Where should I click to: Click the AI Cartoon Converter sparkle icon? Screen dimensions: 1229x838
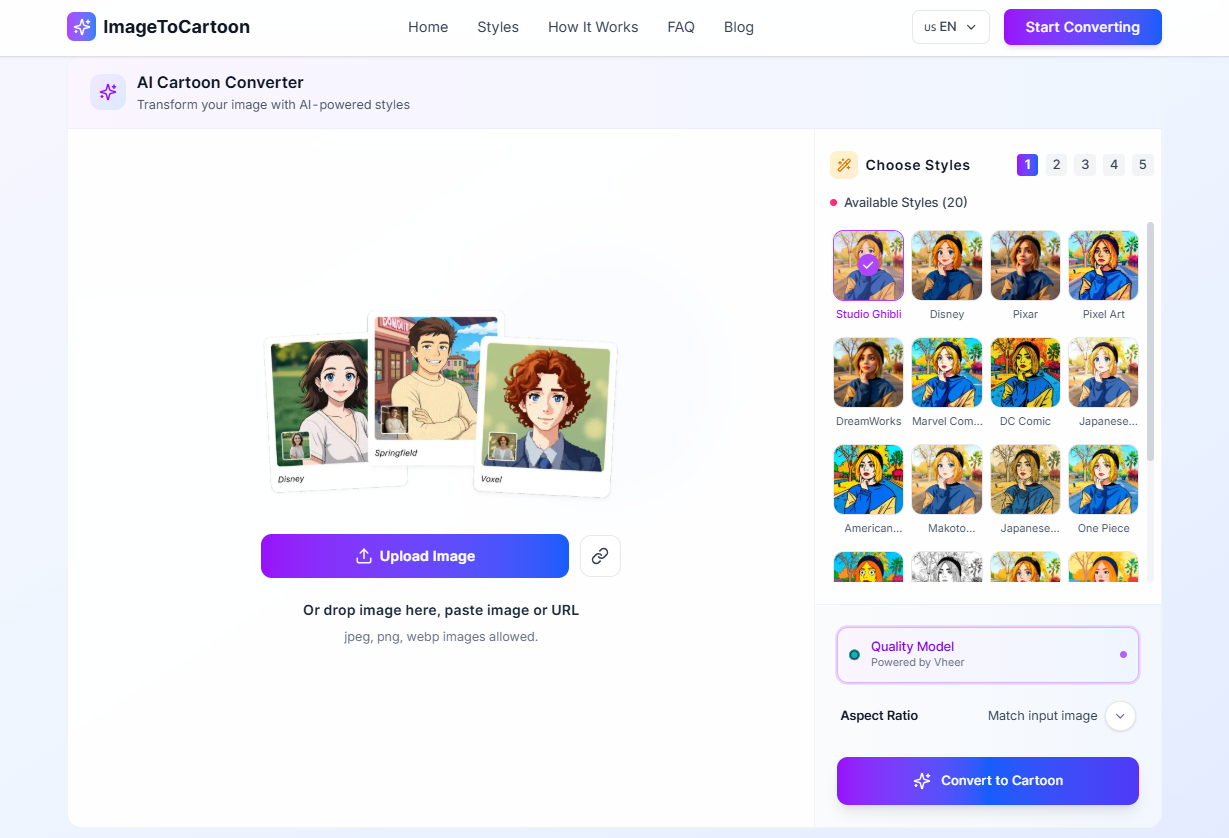[108, 91]
